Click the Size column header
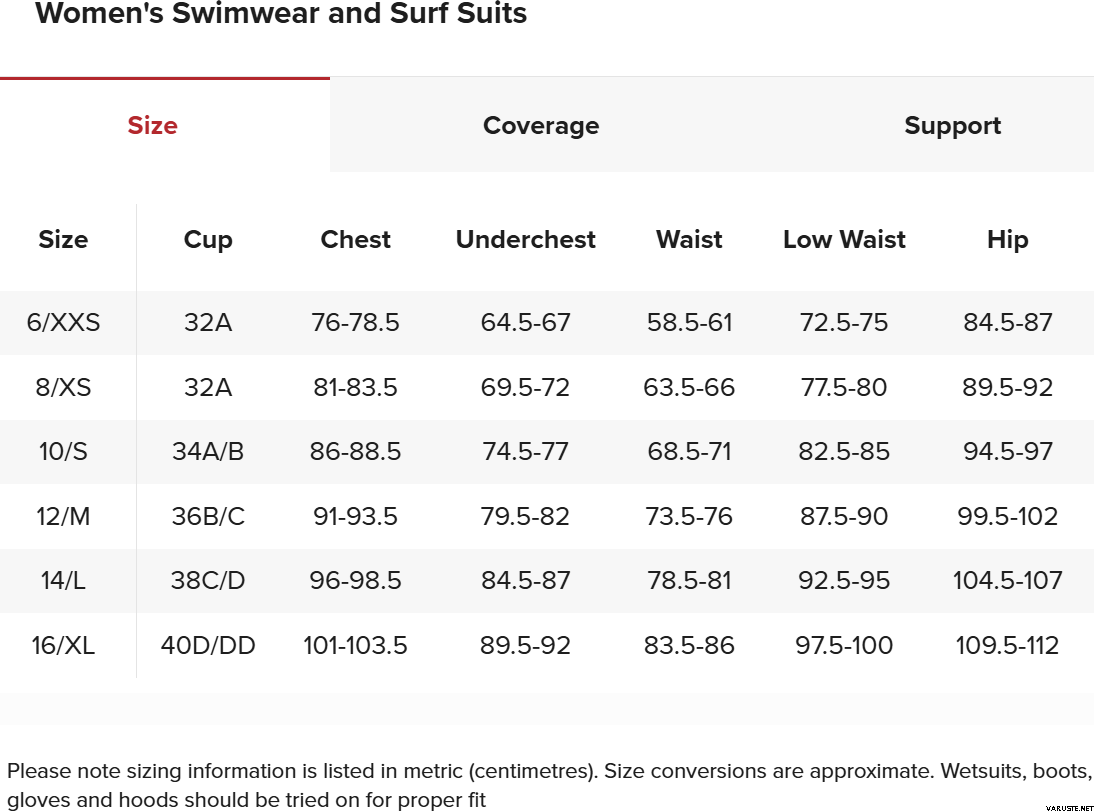1094x811 pixels. click(63, 240)
